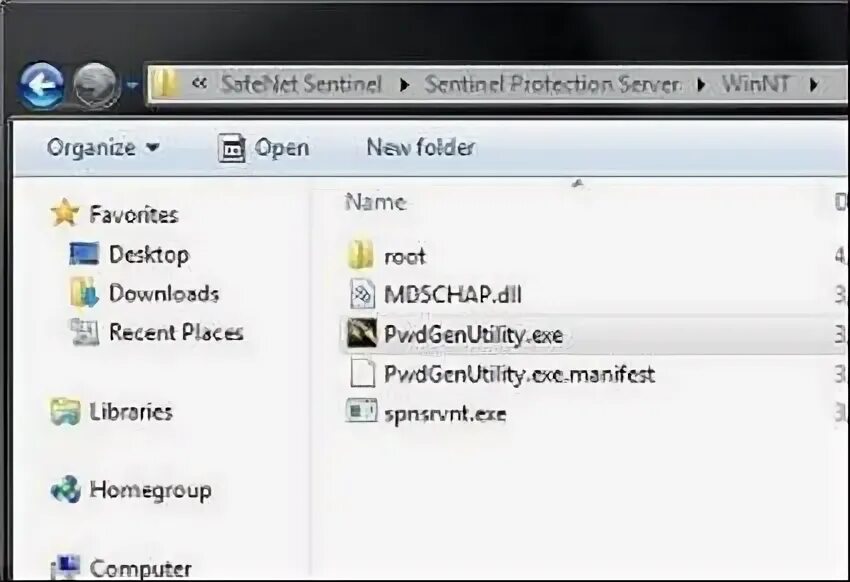
Task: Expand hidden path chevrons in address bar
Action: [x=199, y=83]
